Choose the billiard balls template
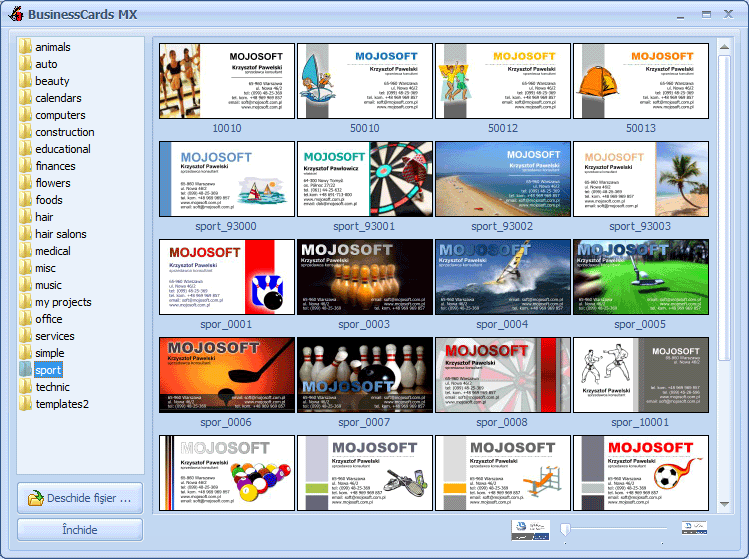Viewport: 749px width, 559px height. point(227,473)
